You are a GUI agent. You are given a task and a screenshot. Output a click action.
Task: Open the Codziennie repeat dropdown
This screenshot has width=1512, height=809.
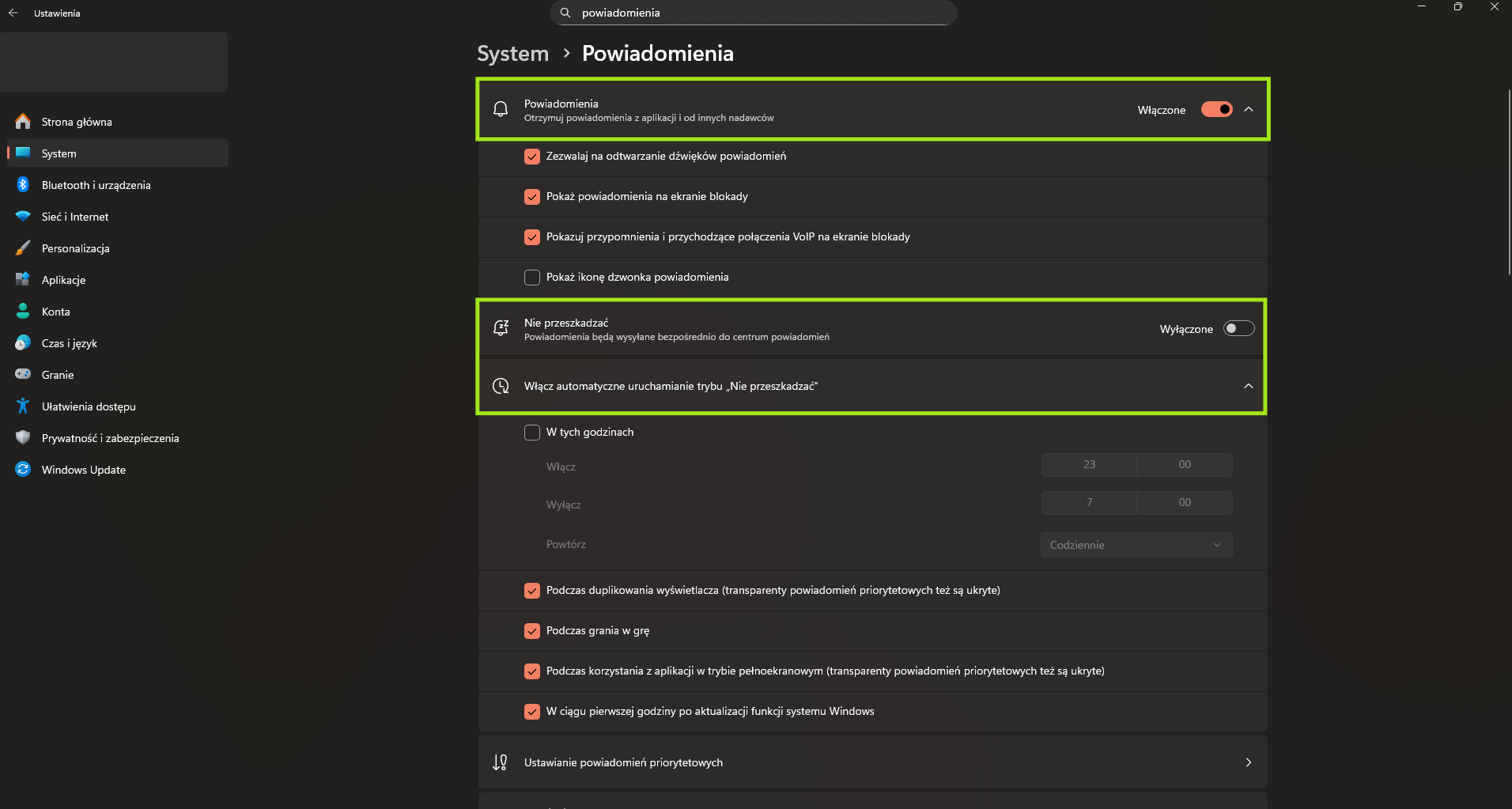coord(1136,545)
